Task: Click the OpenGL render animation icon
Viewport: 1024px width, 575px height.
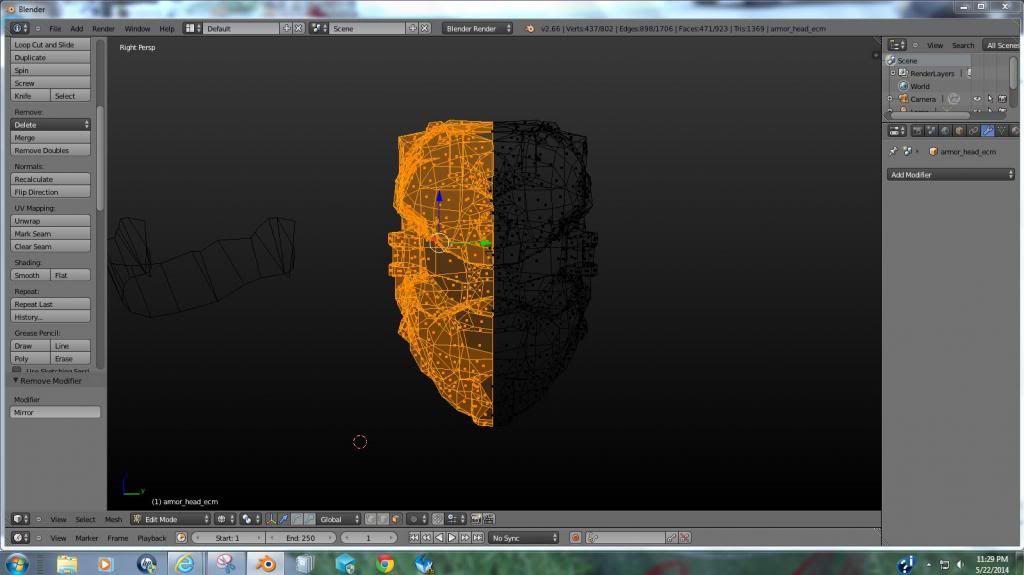Action: [x=488, y=519]
